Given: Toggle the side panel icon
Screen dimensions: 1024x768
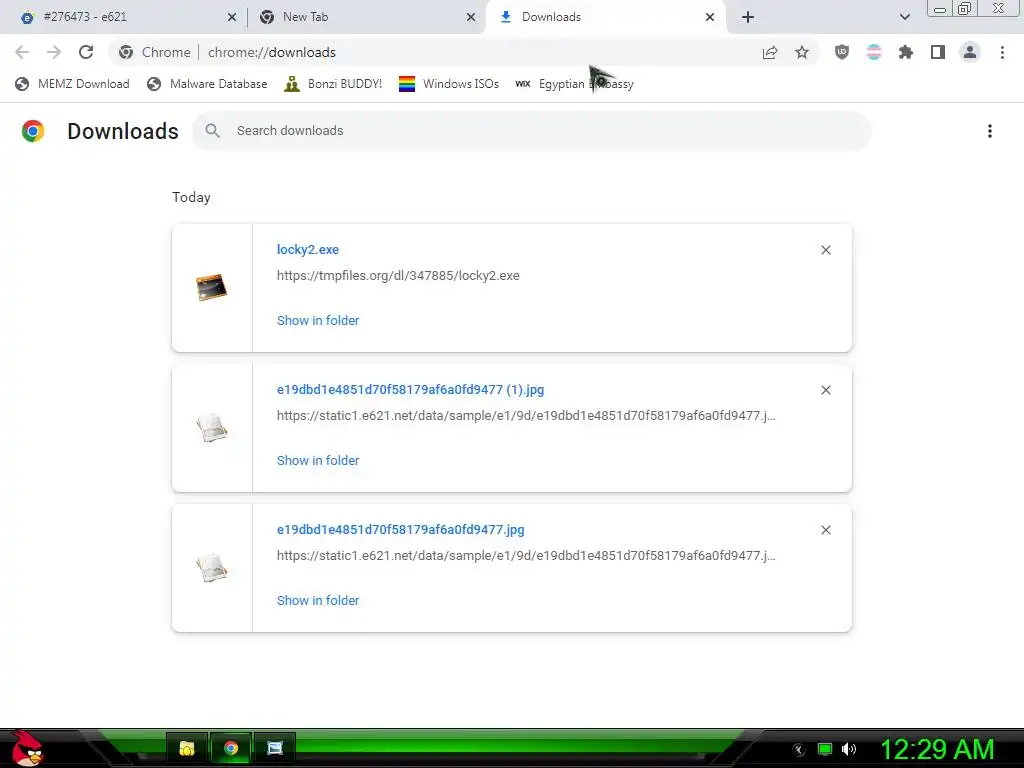Looking at the screenshot, I should 938,52.
